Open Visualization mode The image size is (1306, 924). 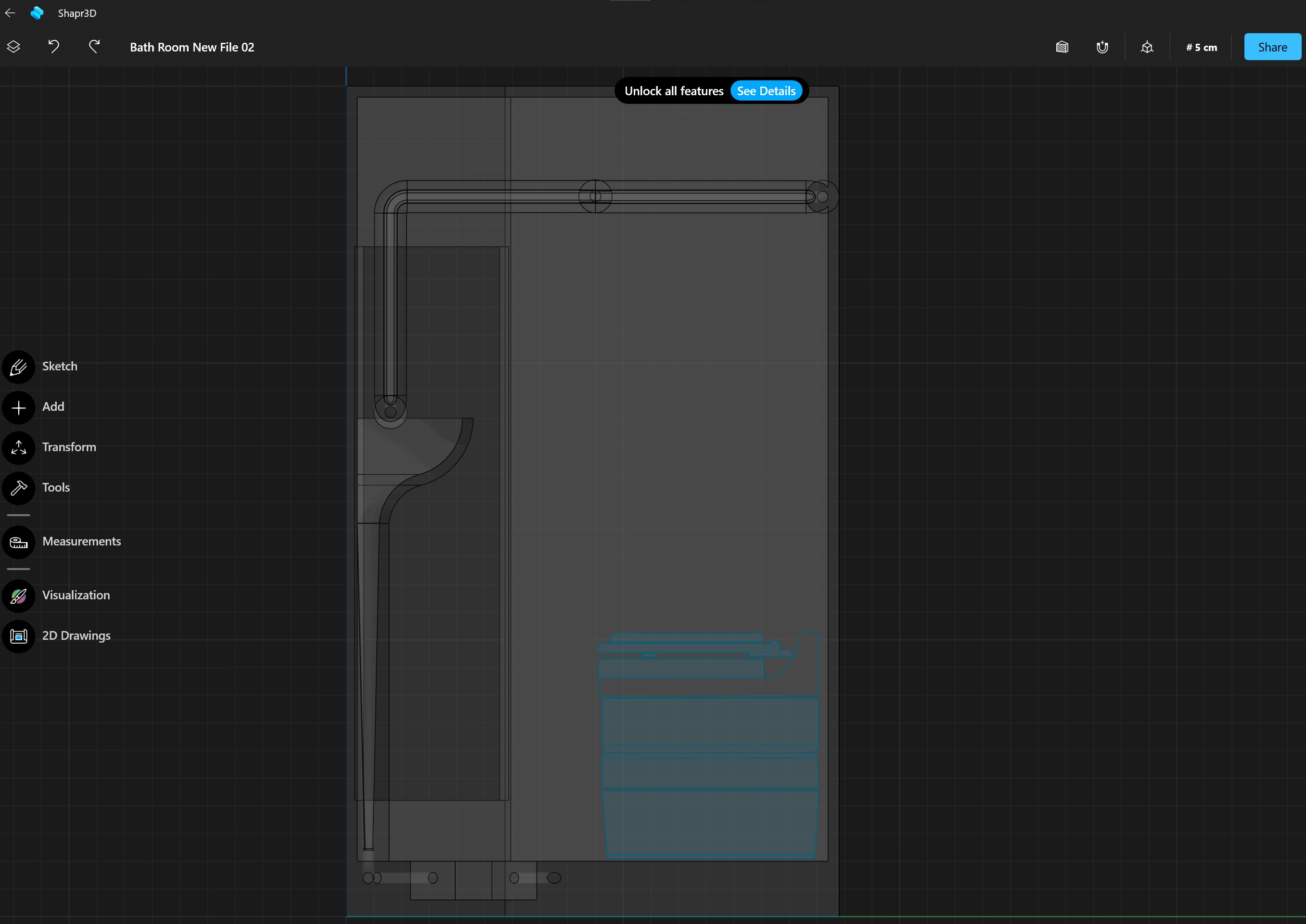pos(19,595)
